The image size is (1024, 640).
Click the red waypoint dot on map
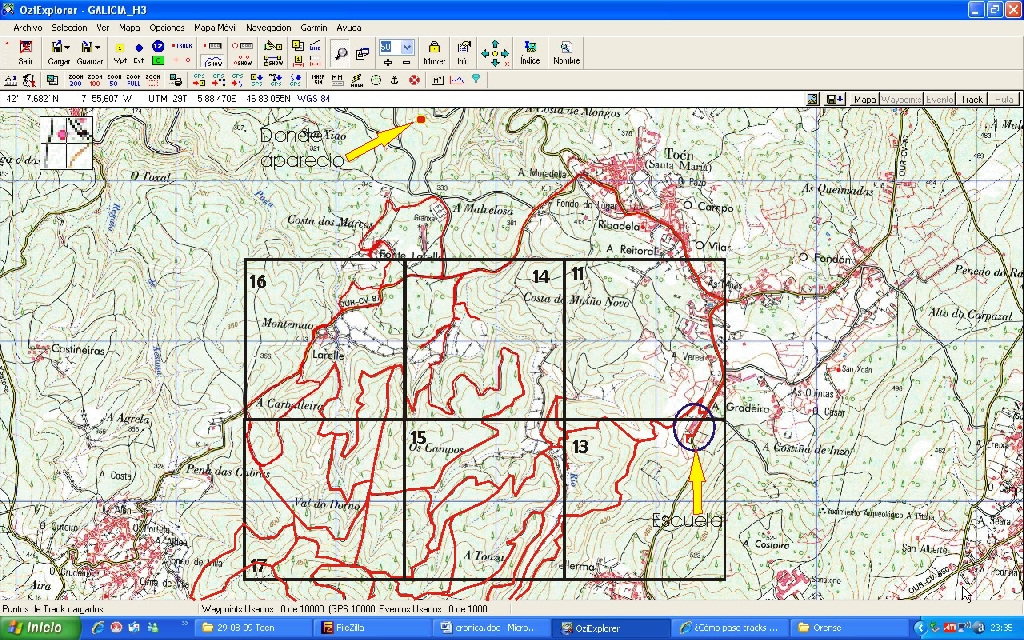[421, 120]
